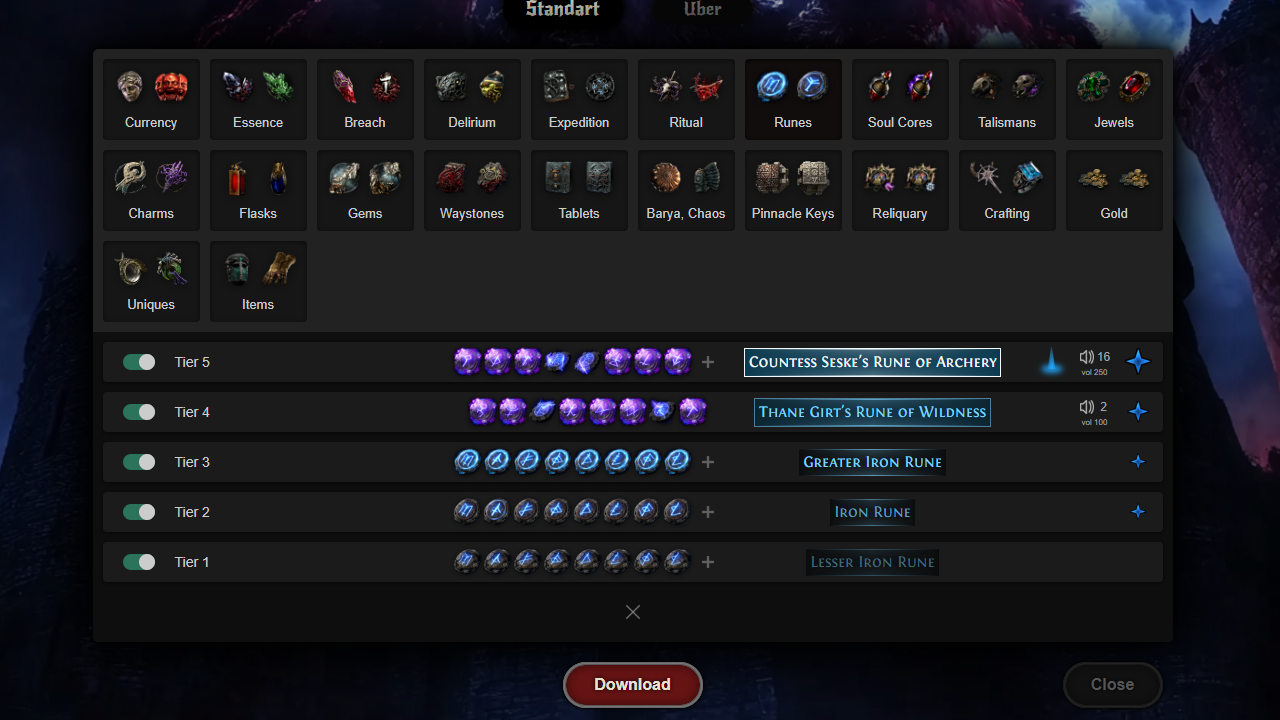Click the blue star icon on Tier 4

point(1138,412)
